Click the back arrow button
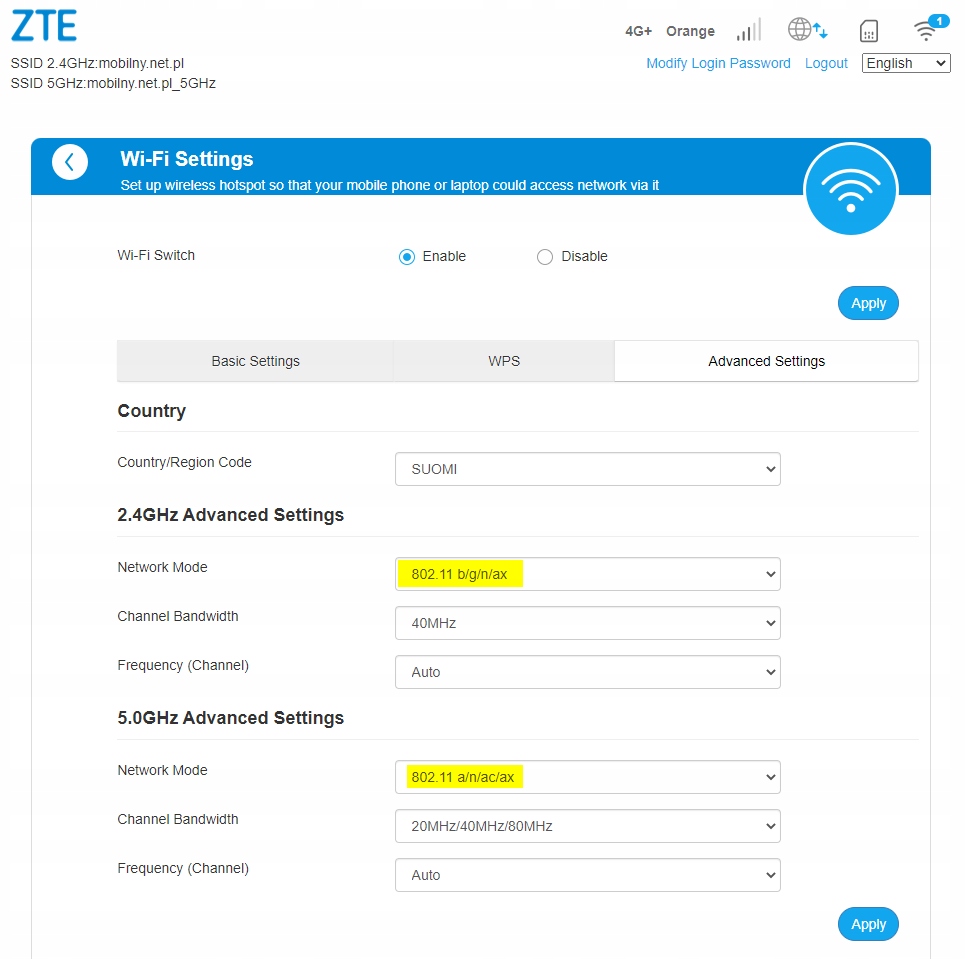The image size is (966, 959). pyautogui.click(x=70, y=162)
